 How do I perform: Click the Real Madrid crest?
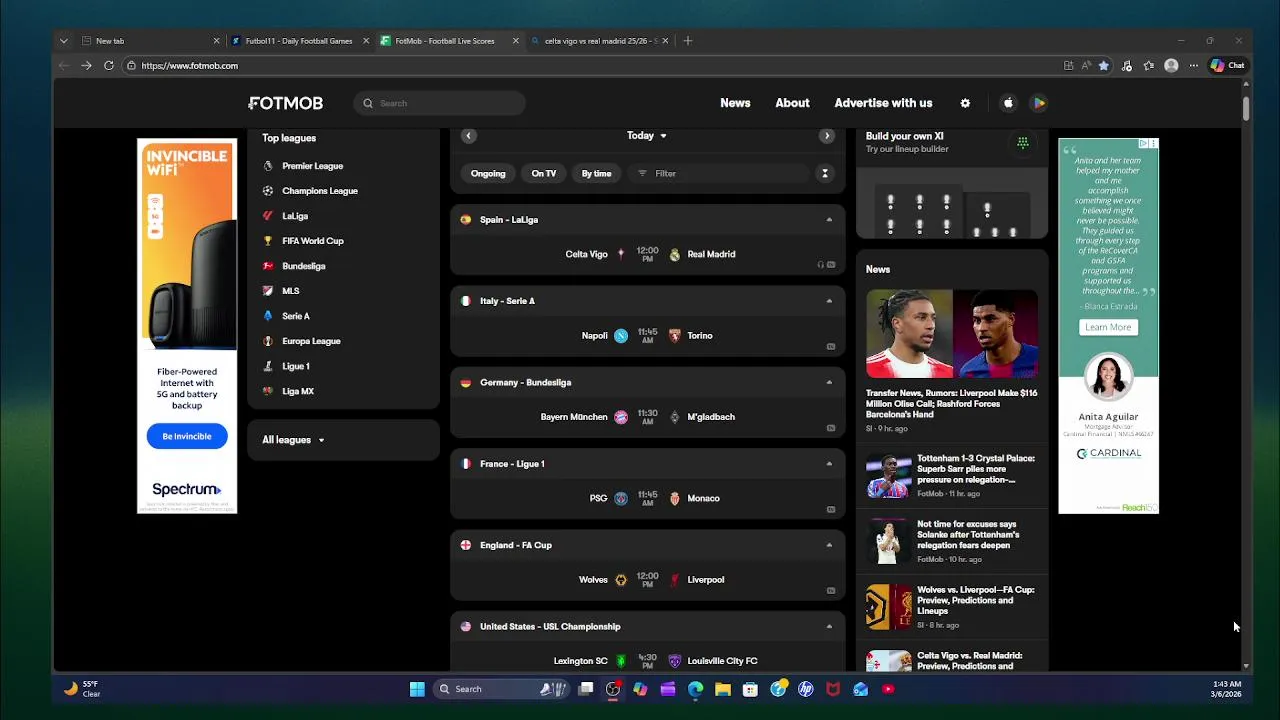[675, 255]
